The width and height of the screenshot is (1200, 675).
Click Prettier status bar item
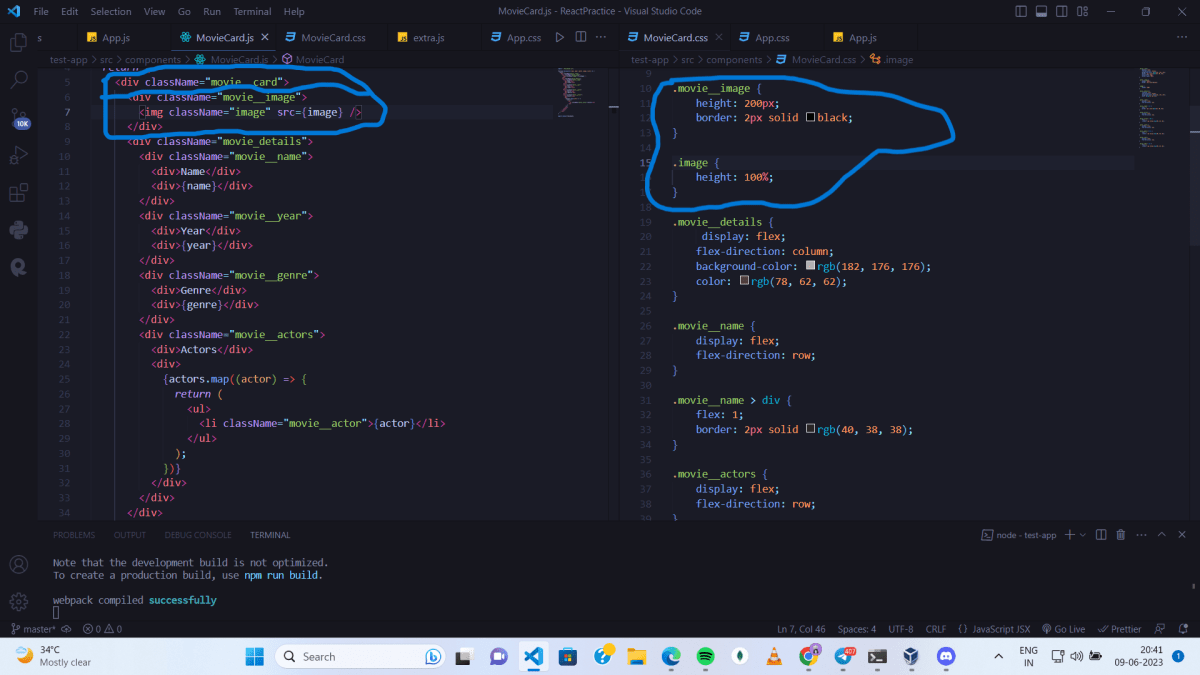1119,629
